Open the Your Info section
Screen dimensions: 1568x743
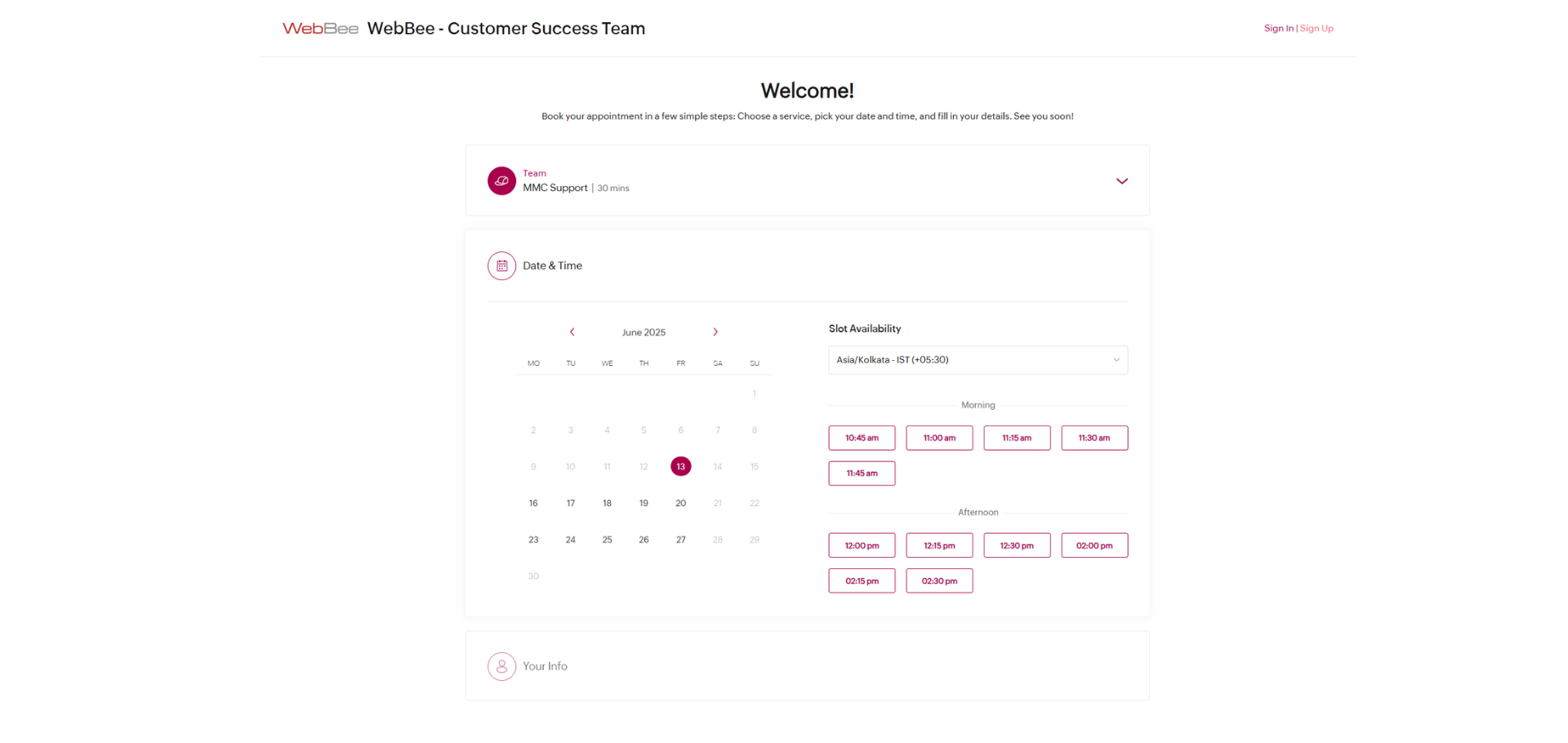(x=807, y=666)
